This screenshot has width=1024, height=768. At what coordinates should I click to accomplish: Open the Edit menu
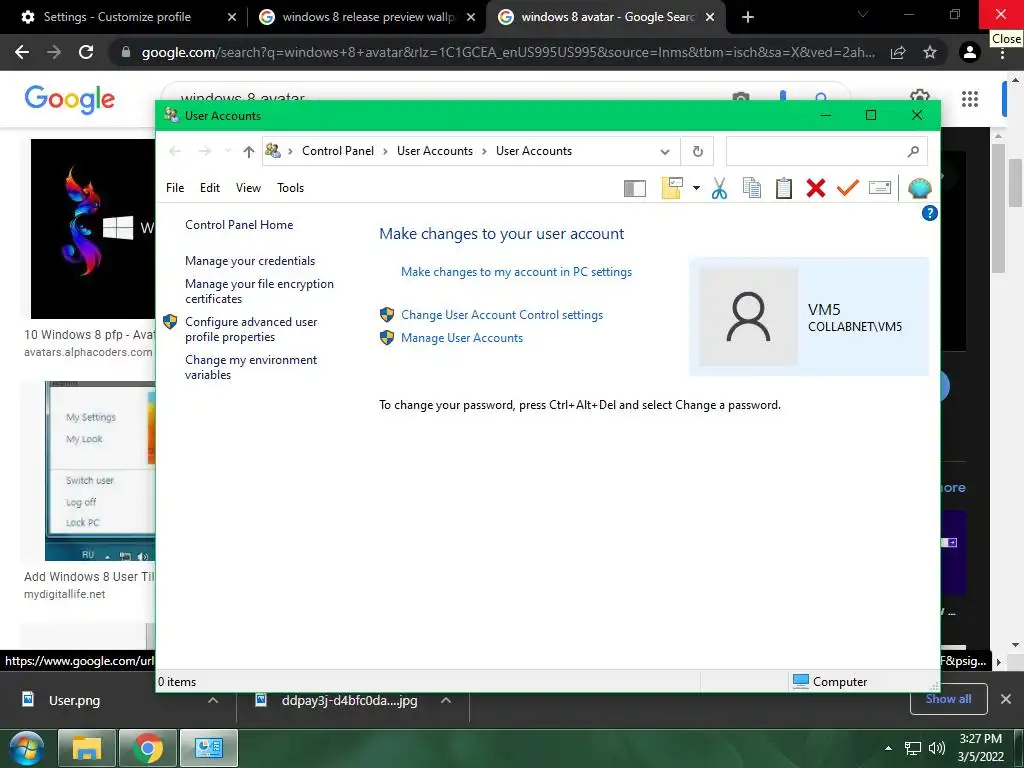(x=210, y=188)
